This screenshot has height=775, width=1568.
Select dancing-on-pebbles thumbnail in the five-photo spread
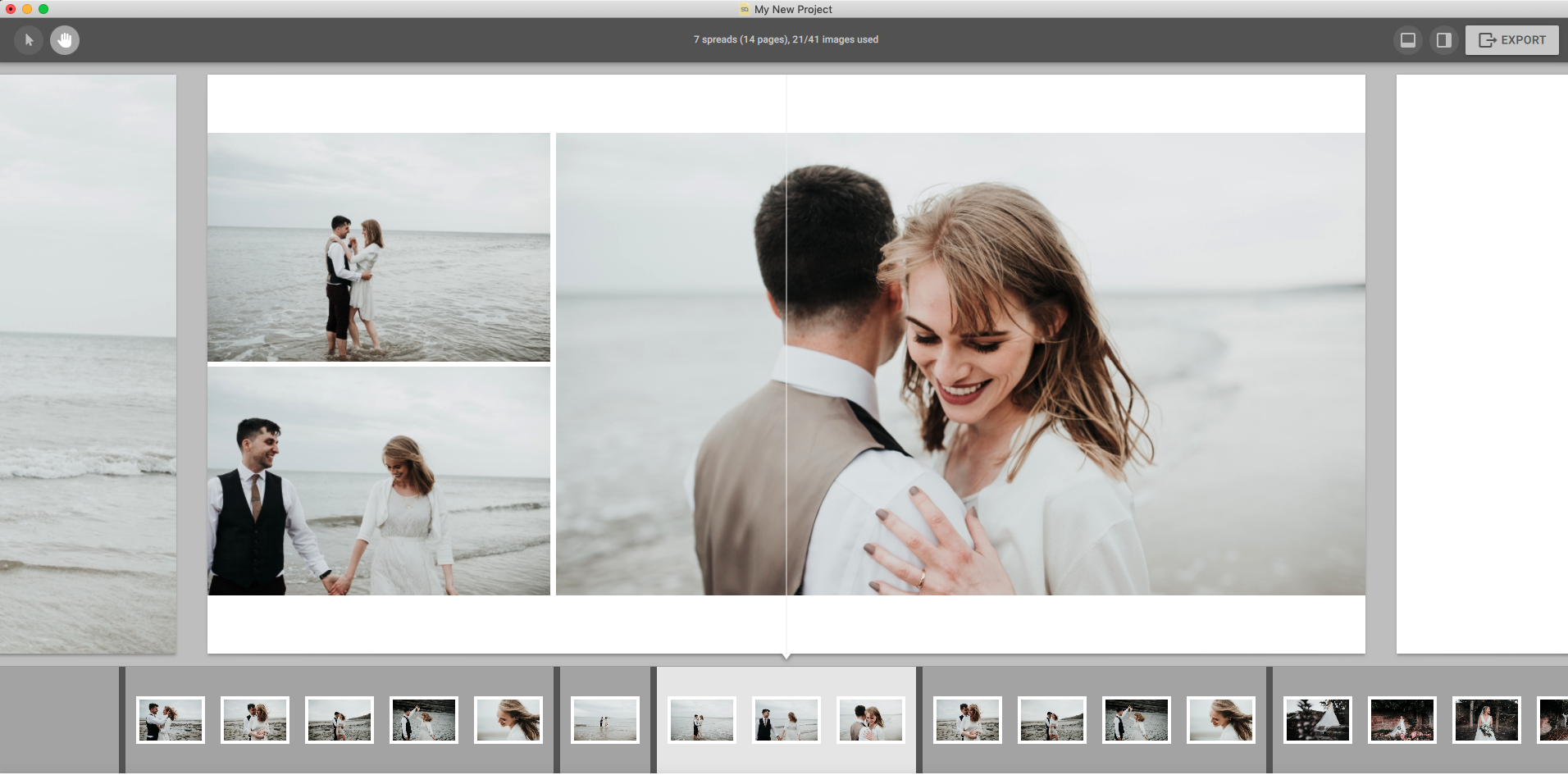click(424, 720)
